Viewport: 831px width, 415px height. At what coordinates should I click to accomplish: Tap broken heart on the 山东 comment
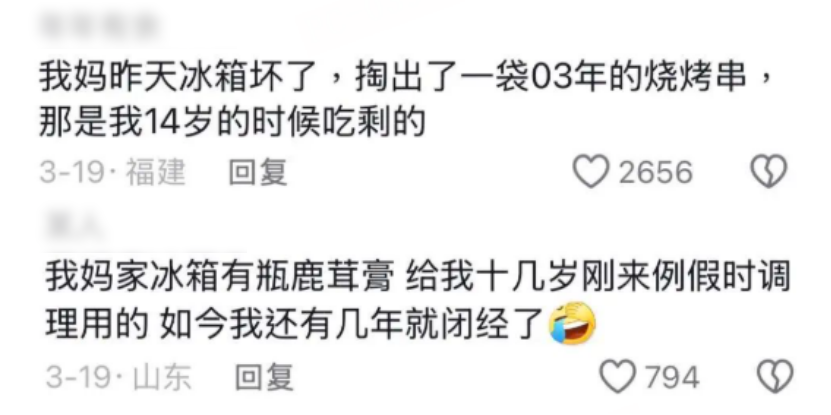tap(775, 376)
